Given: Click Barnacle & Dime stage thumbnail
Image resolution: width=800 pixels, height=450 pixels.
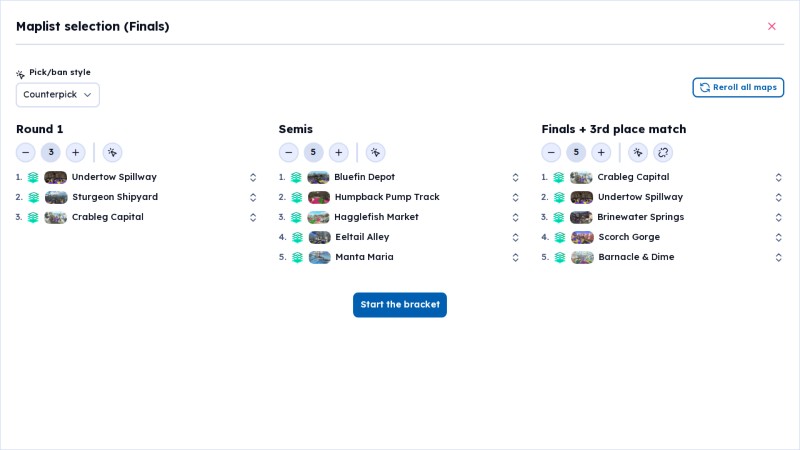Looking at the screenshot, I should (582, 257).
